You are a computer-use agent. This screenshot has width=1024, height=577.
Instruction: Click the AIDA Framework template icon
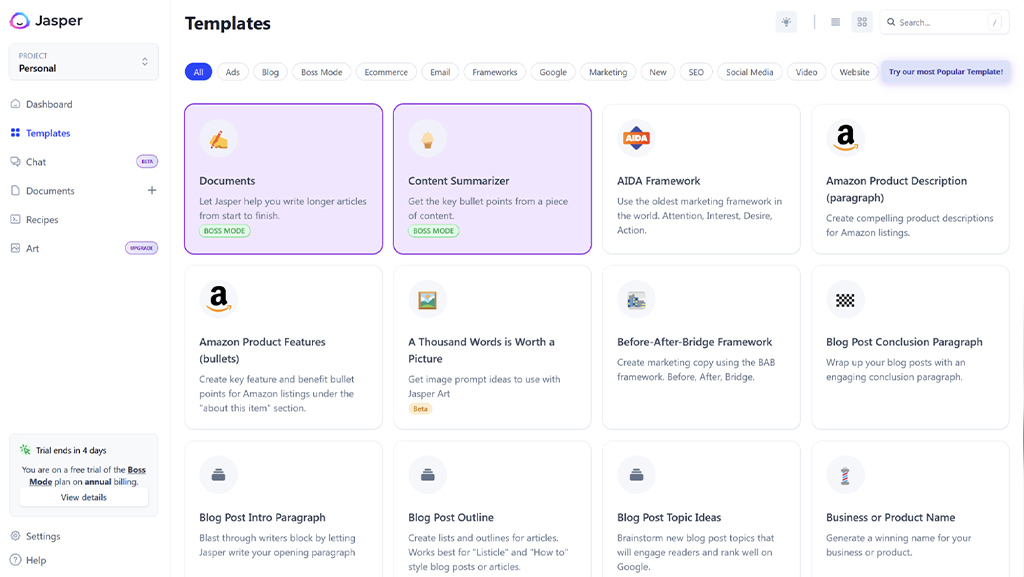coord(636,138)
